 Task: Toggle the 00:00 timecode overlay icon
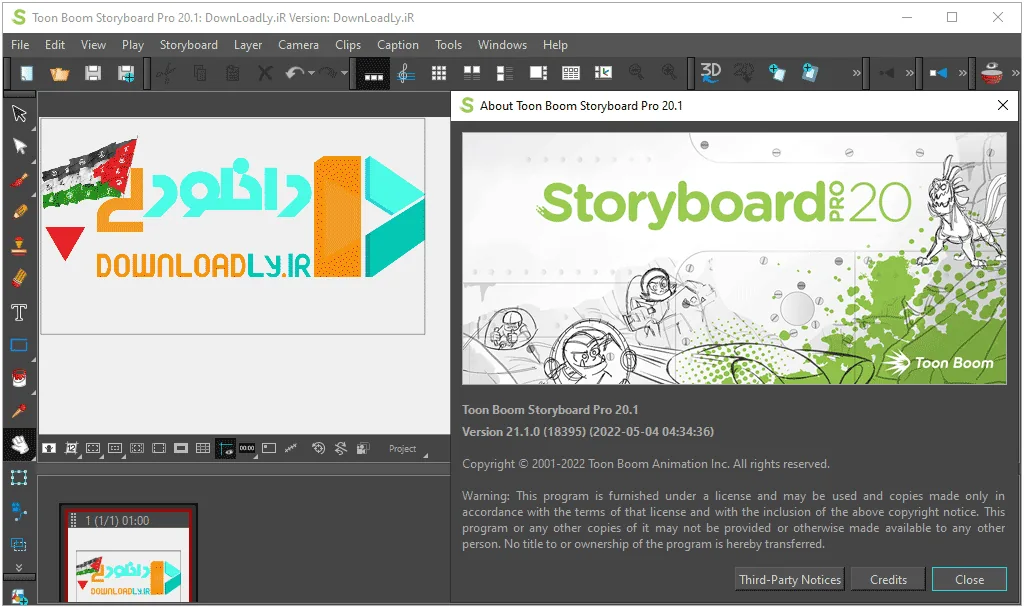point(247,448)
